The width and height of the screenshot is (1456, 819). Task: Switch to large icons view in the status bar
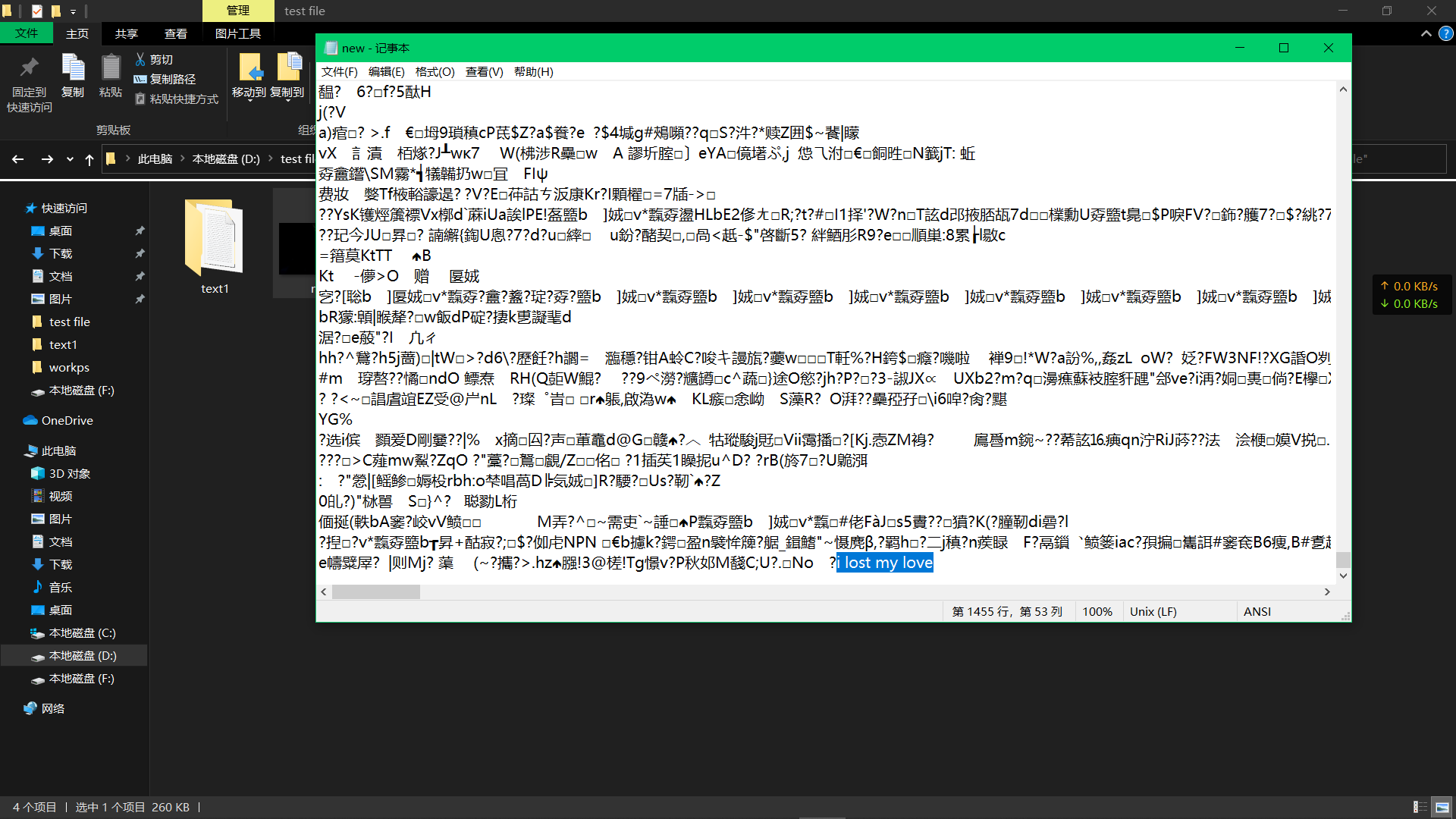[x=1442, y=807]
